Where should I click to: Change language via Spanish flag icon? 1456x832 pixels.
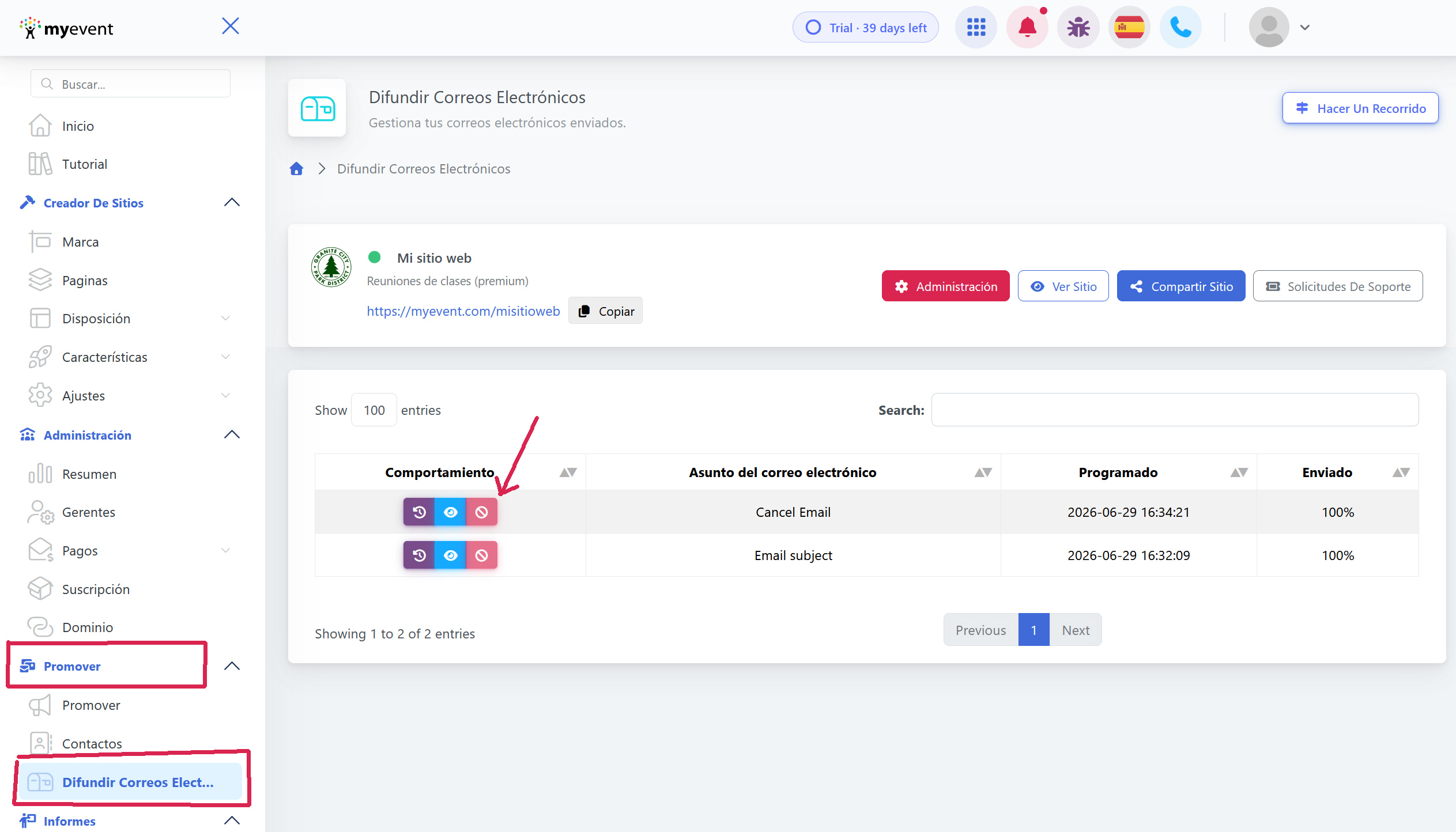[x=1129, y=27]
